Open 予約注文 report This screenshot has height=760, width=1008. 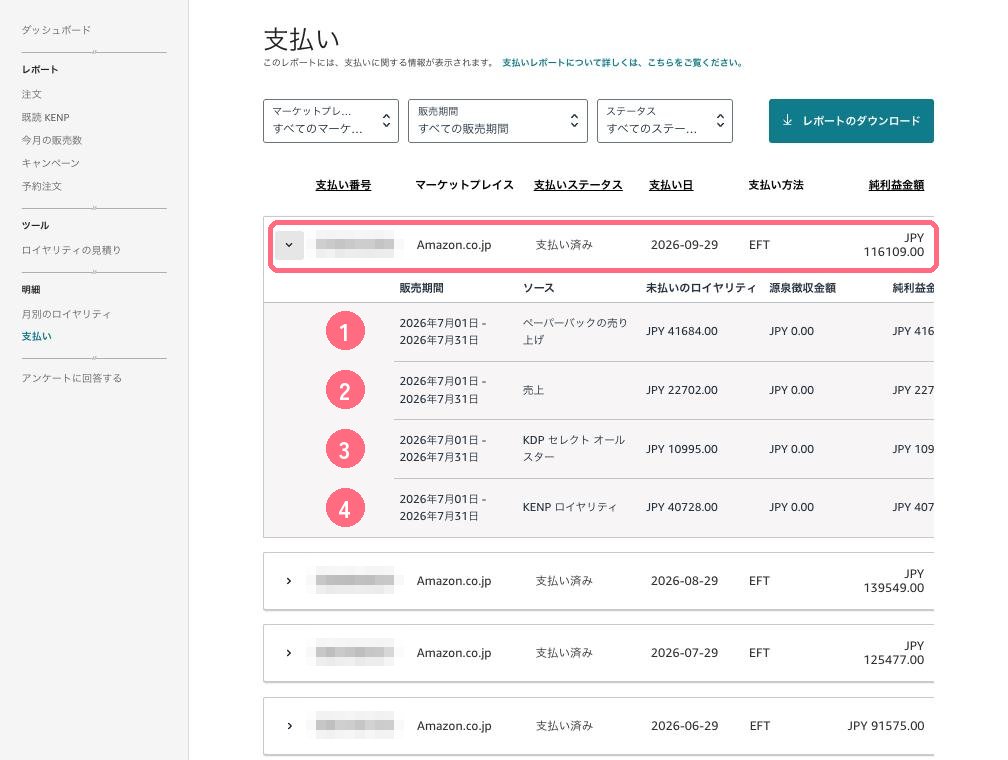41,186
